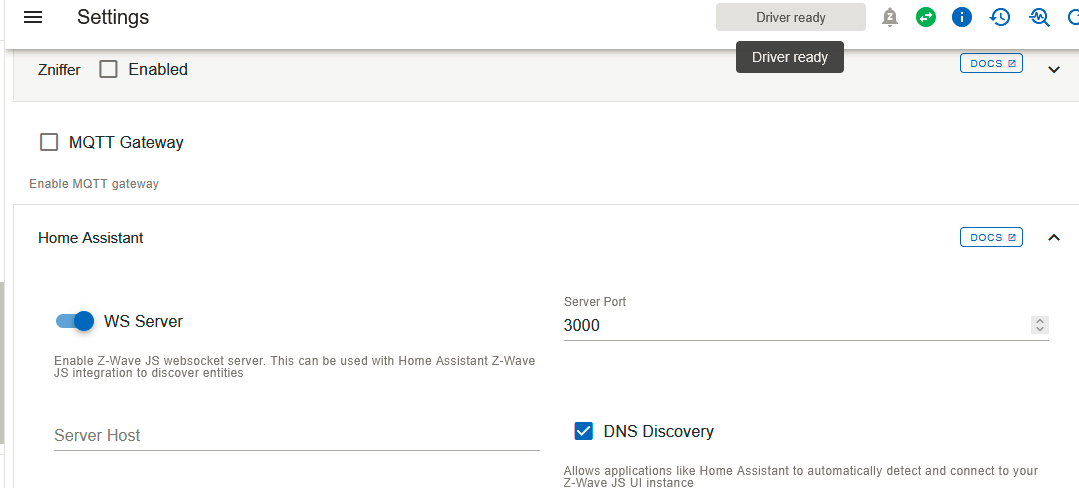This screenshot has height=488, width=1079.
Task: Open the Zniffer DOCS link
Action: coord(991,64)
